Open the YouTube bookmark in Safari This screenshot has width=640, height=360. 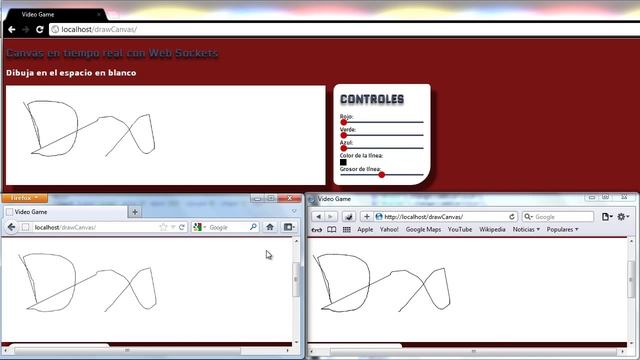coord(460,230)
